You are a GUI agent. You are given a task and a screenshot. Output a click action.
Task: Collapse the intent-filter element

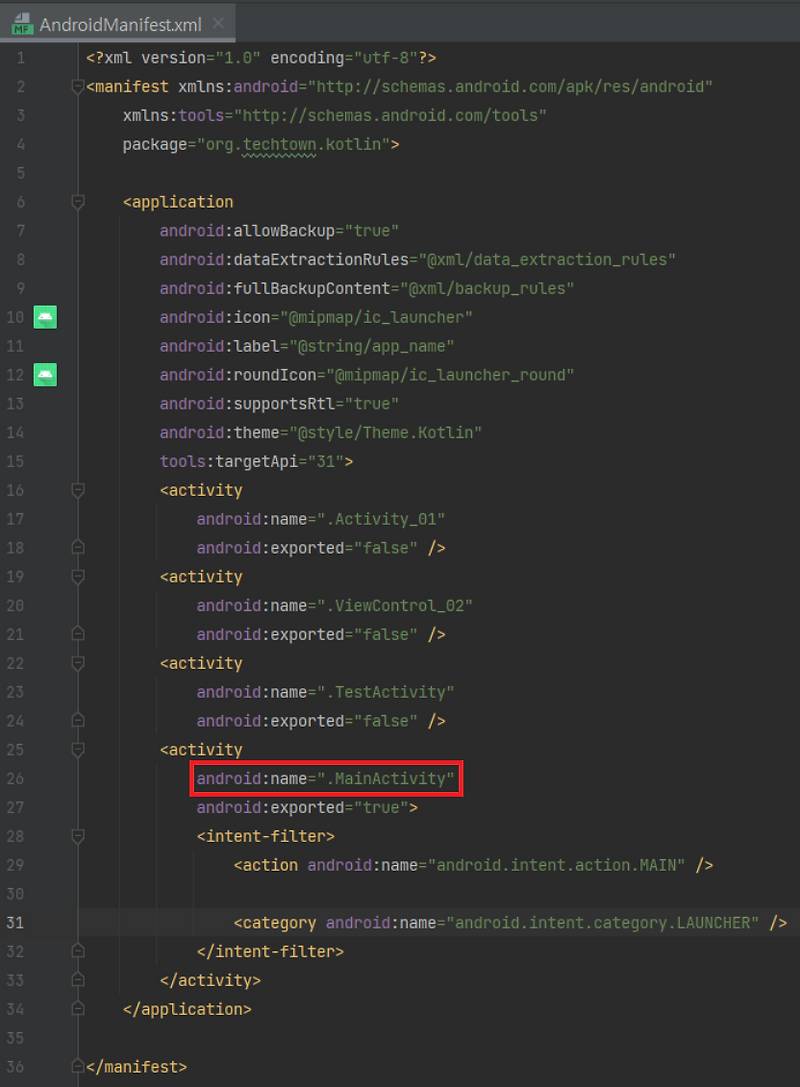[77, 836]
